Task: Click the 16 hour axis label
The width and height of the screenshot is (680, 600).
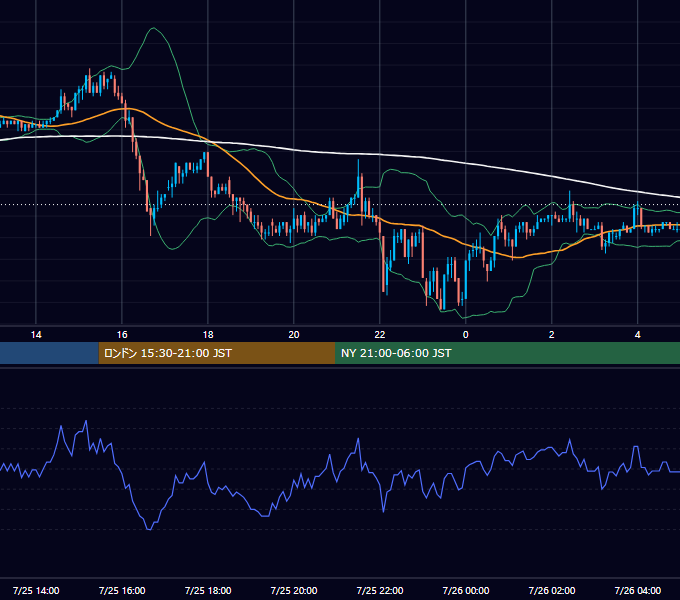Action: (122, 335)
